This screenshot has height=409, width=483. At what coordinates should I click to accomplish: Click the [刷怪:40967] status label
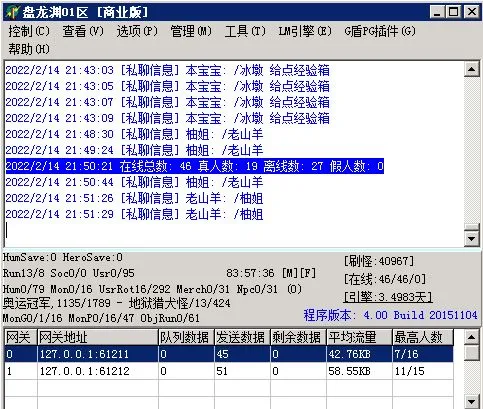(x=379, y=261)
